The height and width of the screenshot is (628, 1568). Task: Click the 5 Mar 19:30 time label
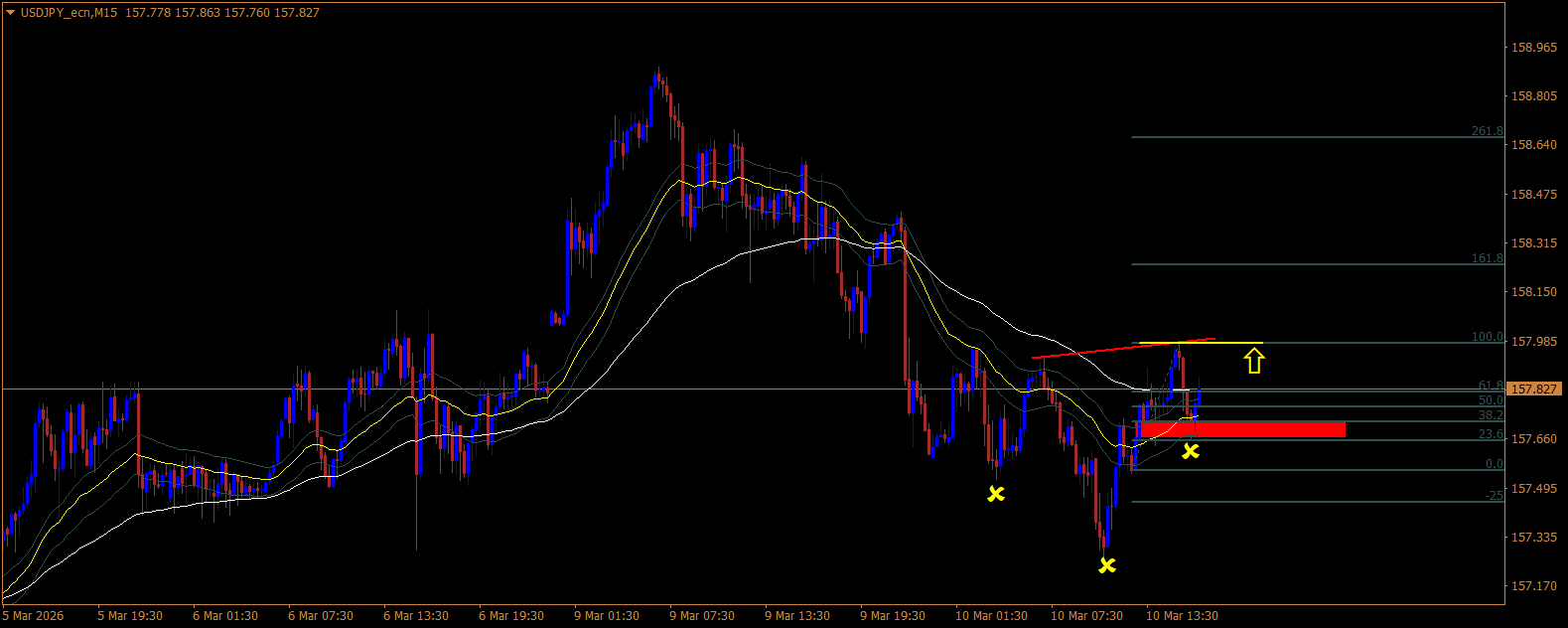click(130, 616)
